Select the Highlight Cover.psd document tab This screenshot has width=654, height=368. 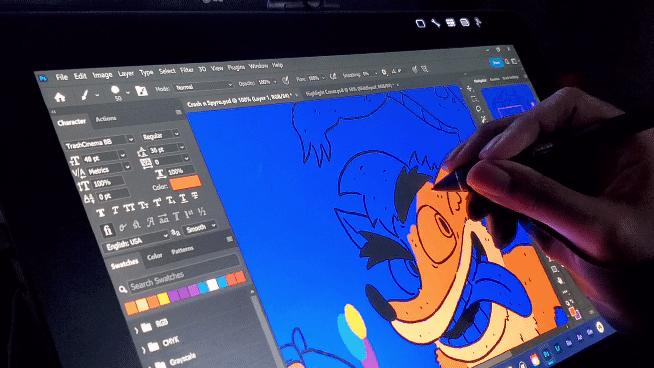coord(350,90)
